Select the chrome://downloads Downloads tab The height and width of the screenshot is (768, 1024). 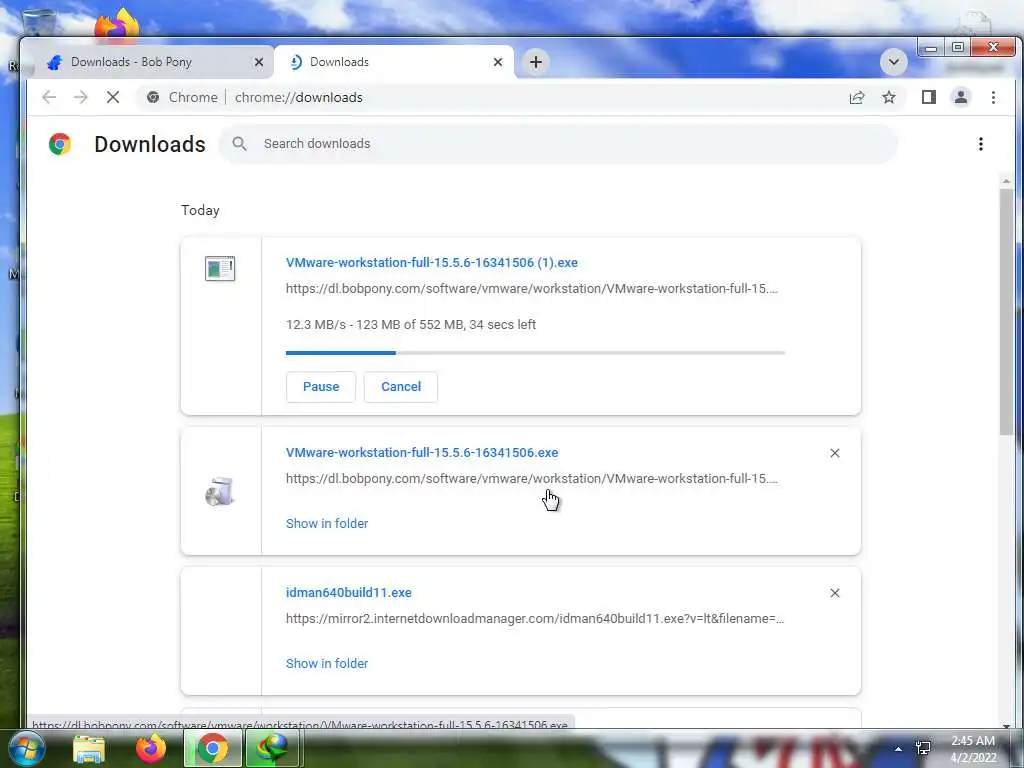click(x=394, y=62)
